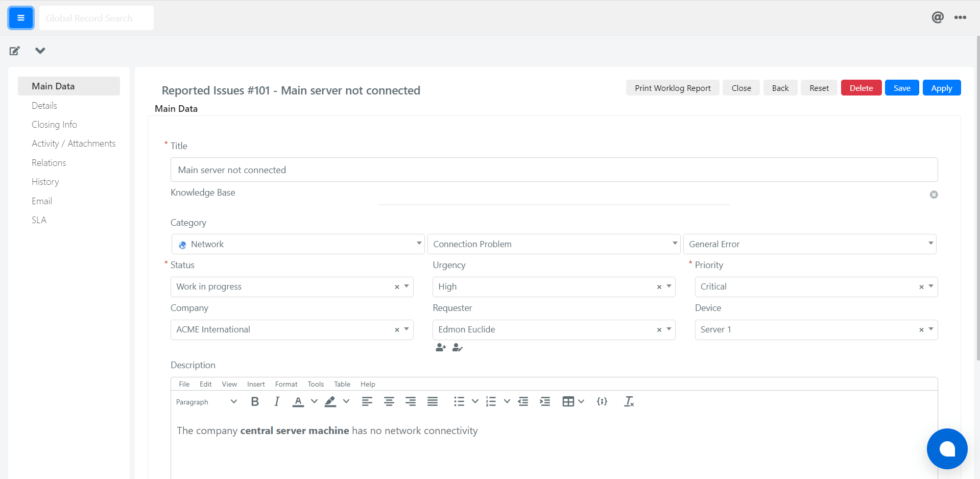Open the text color dropdown arrow
980x479 pixels.
[314, 401]
